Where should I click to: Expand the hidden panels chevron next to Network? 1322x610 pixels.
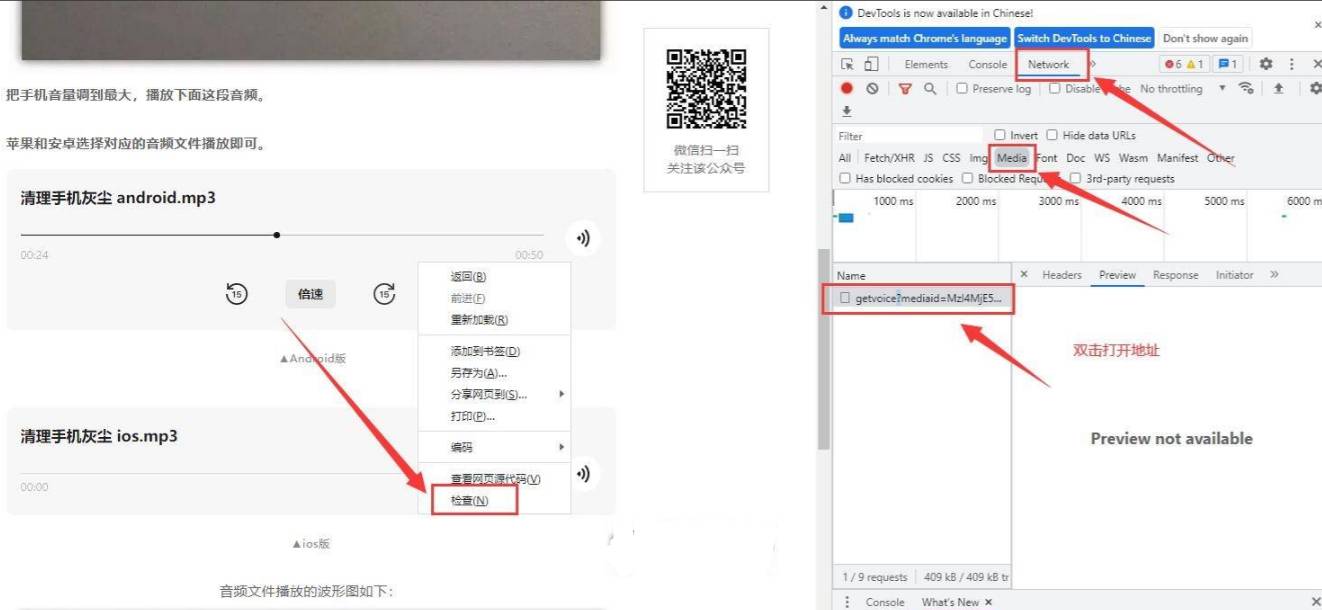[x=1093, y=64]
